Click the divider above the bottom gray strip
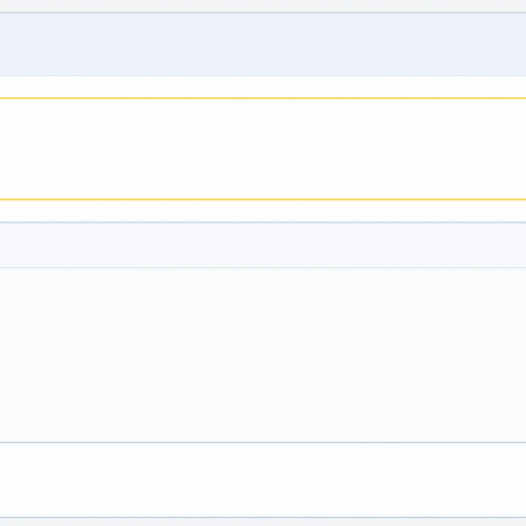Image resolution: width=526 pixels, height=526 pixels. coord(263,518)
